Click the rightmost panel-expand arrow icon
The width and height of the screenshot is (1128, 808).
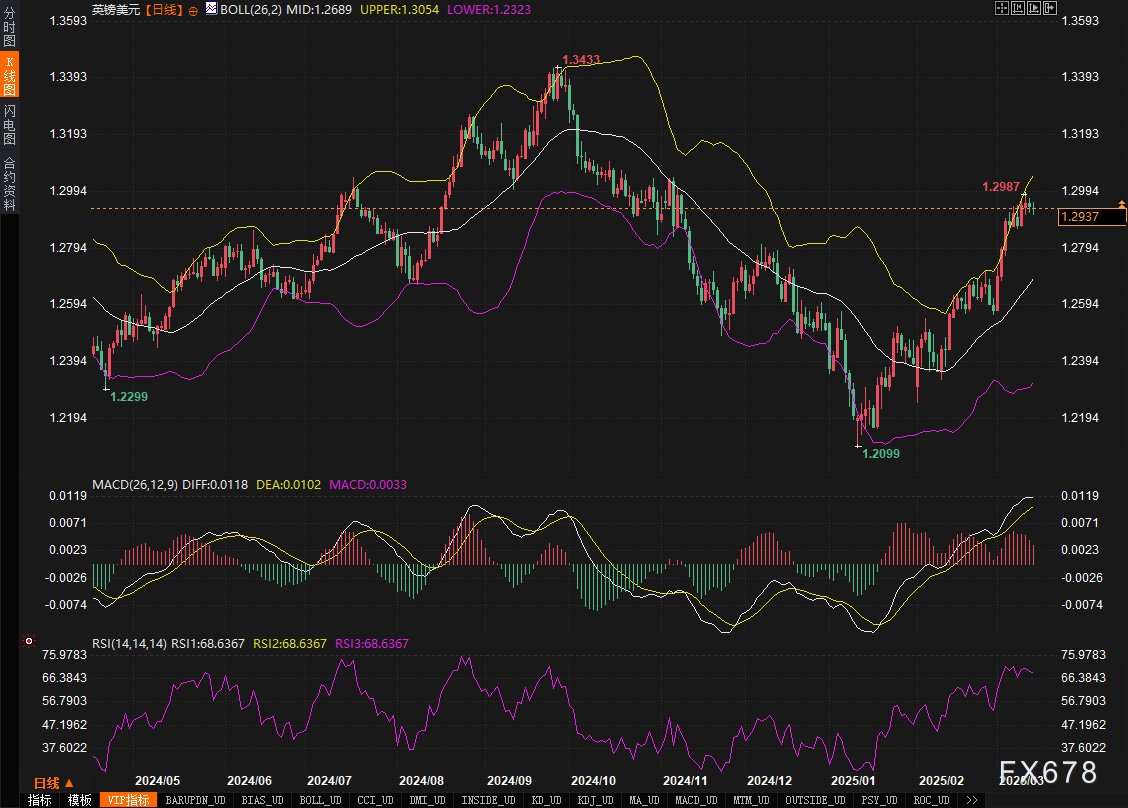point(1050,8)
